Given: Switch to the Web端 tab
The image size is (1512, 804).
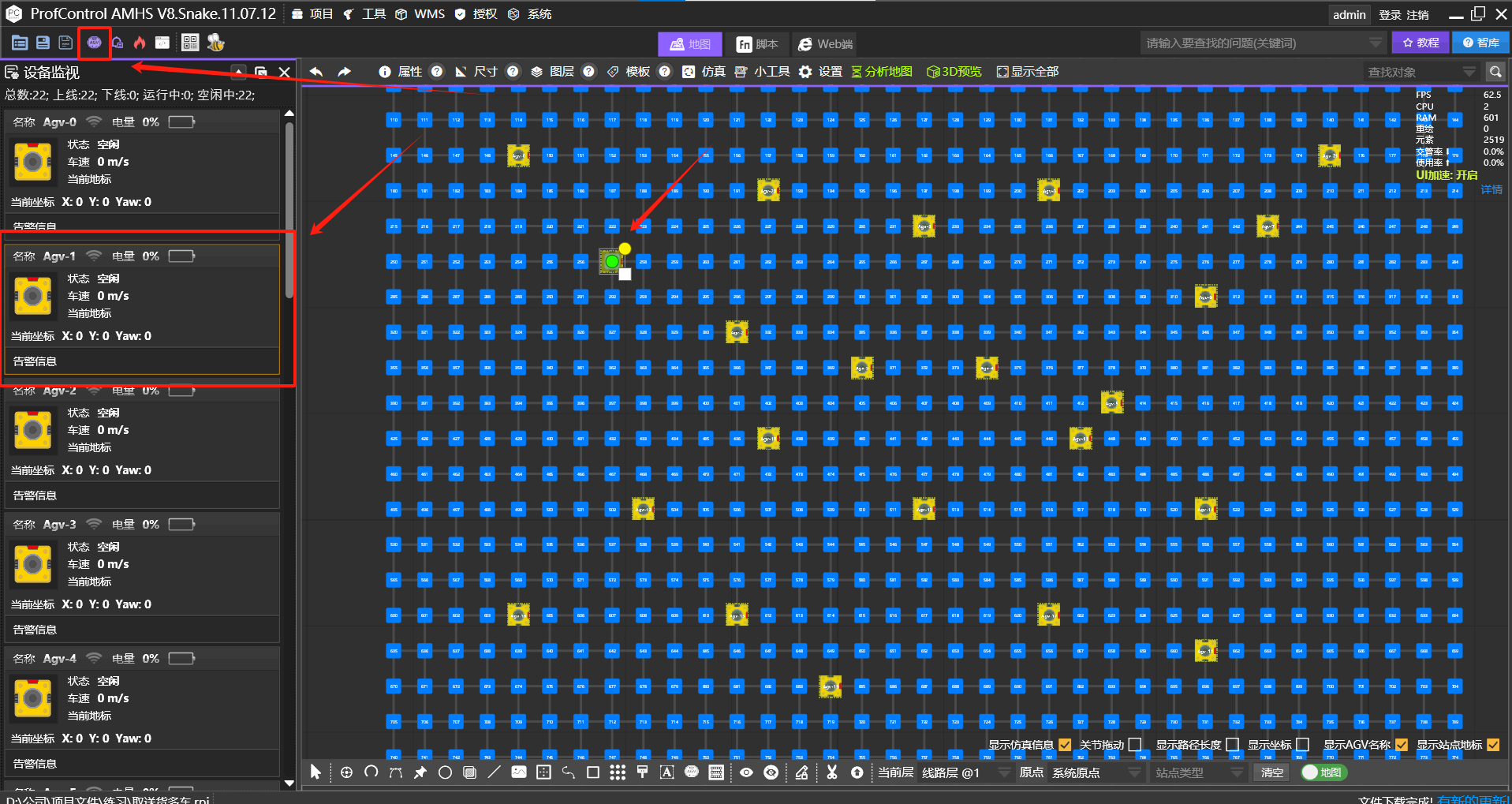Looking at the screenshot, I should click(x=825, y=44).
